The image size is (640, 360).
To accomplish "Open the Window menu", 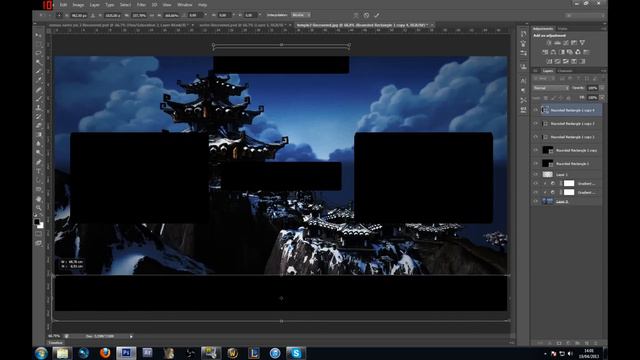I will (184, 5).
